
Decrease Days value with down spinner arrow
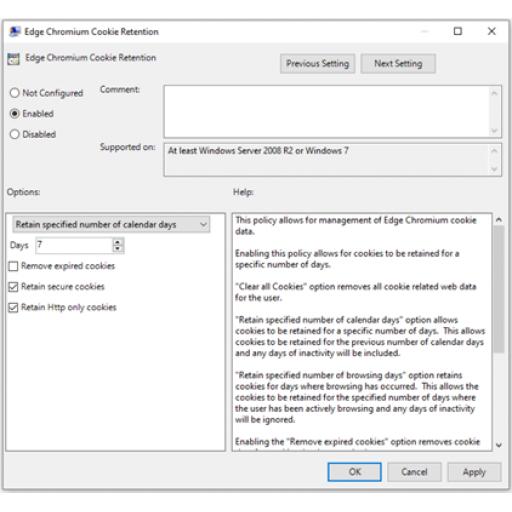tap(117, 249)
